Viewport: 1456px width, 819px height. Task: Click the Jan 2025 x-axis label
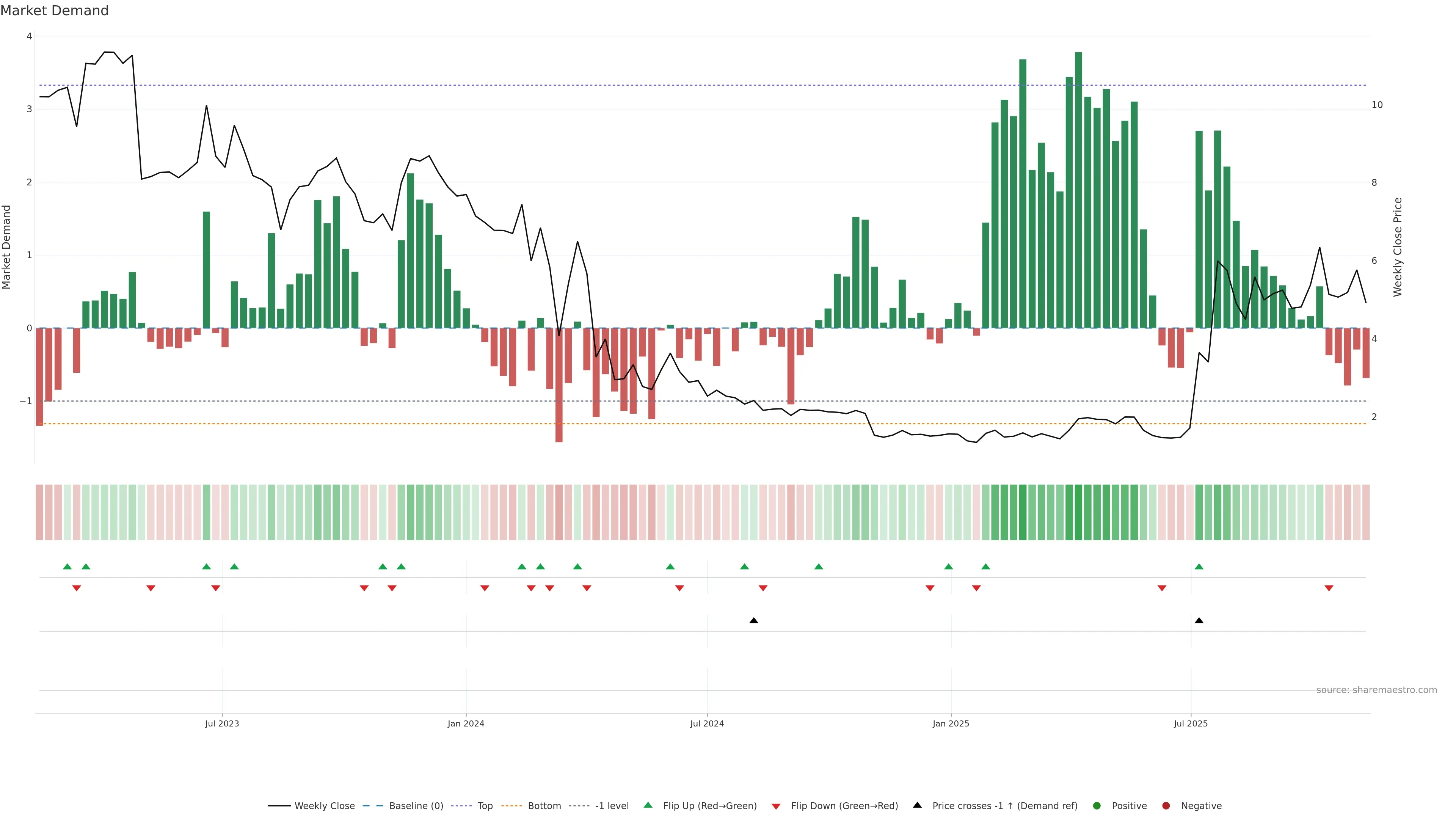[x=951, y=723]
